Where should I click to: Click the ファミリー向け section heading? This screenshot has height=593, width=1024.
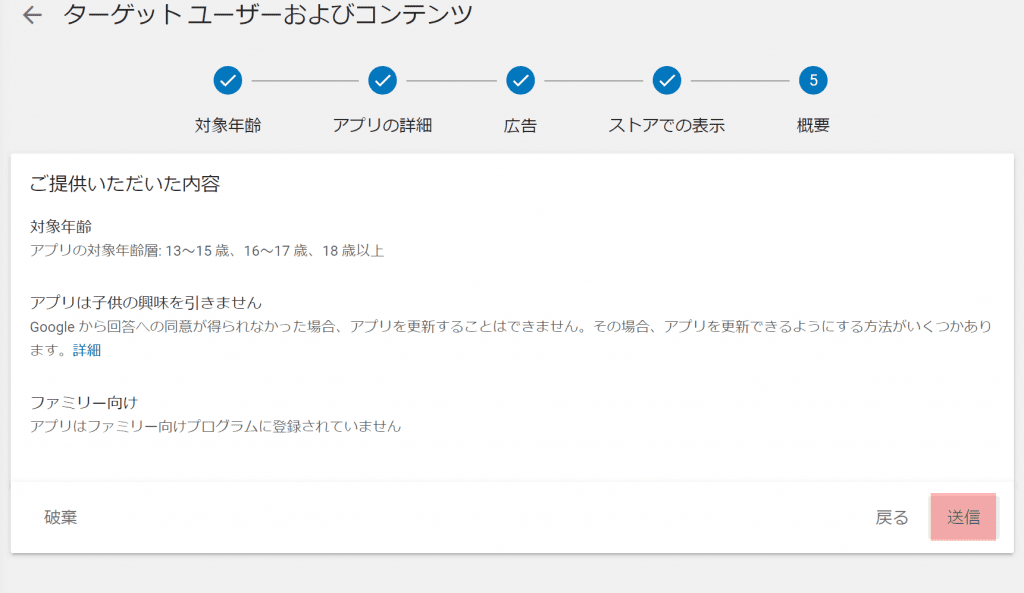click(84, 402)
